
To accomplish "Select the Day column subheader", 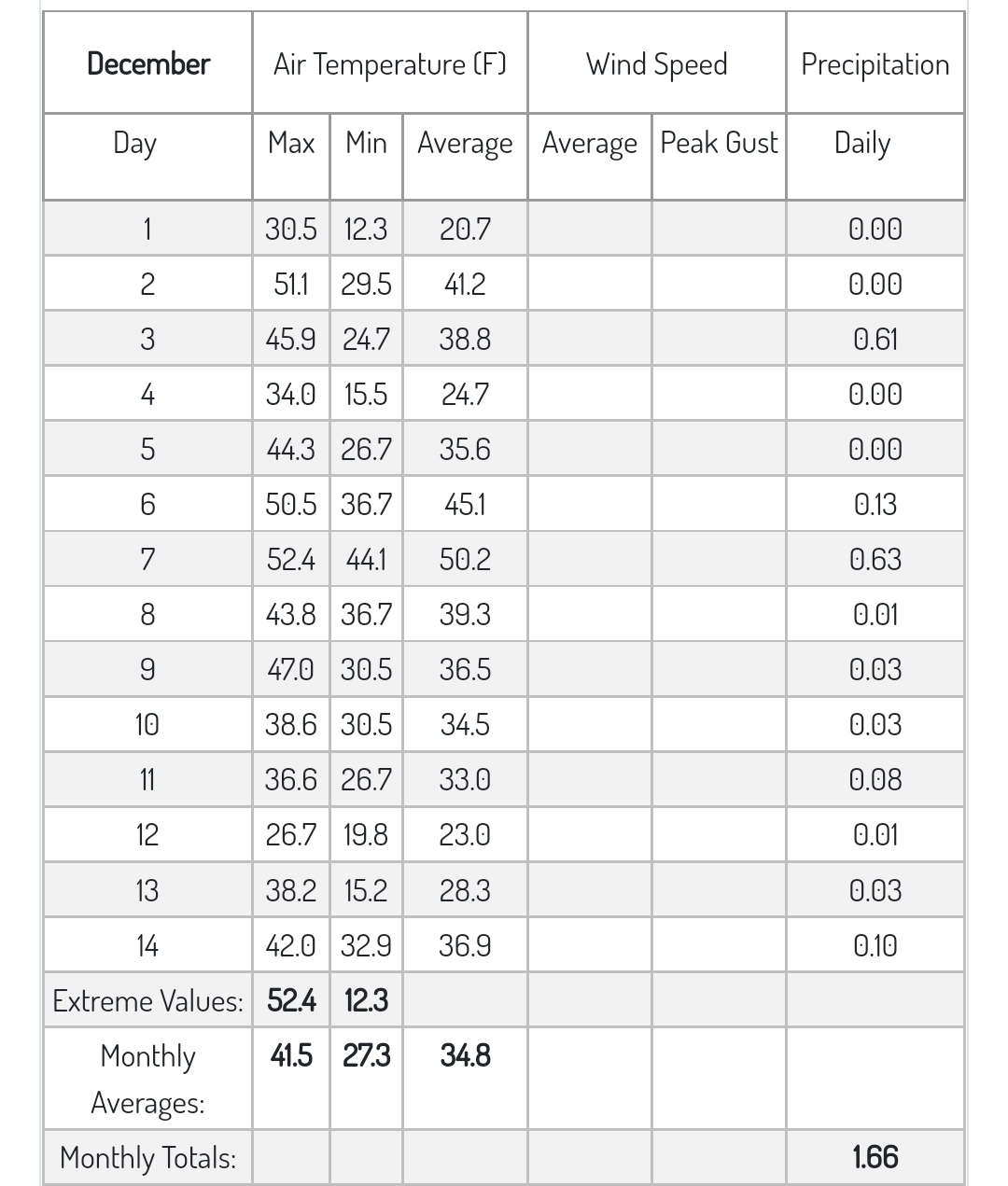I will pos(134,143).
